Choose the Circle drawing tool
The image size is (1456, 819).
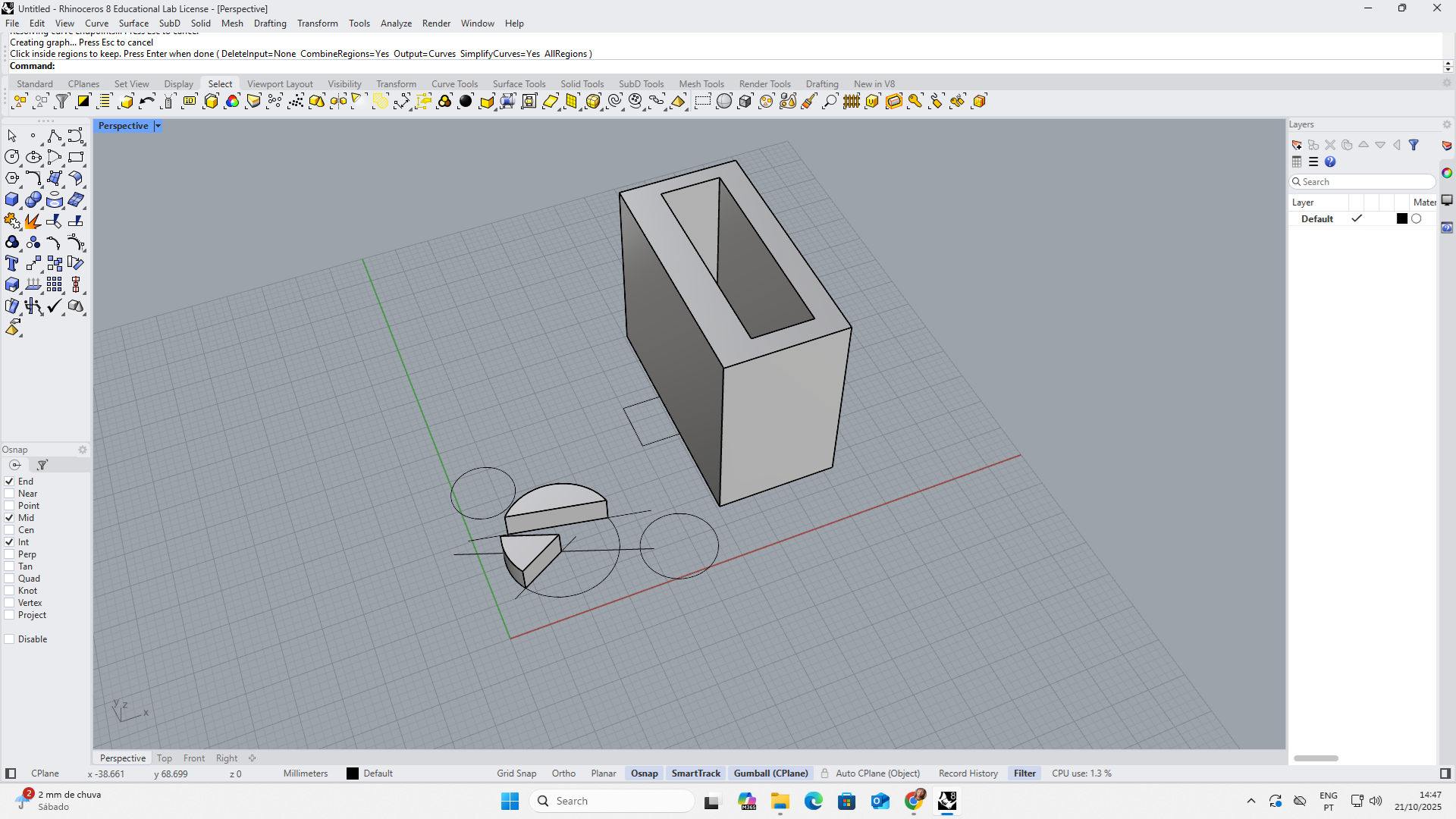pyautogui.click(x=11, y=158)
